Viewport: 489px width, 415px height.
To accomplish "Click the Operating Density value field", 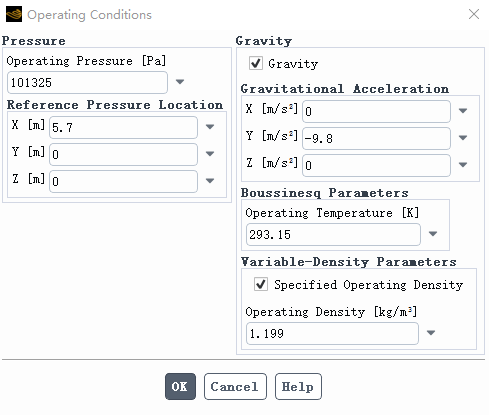I will 332,333.
